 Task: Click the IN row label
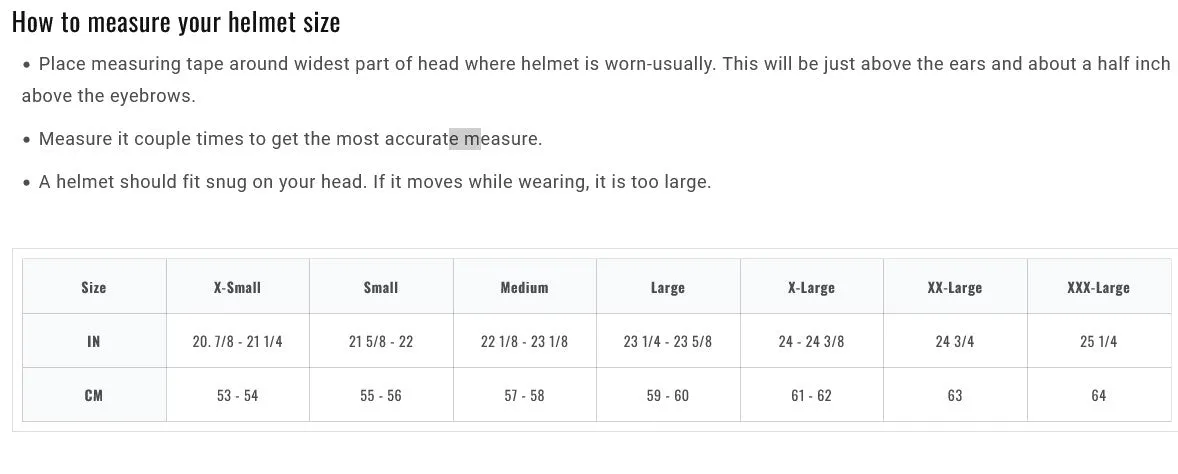click(94, 341)
